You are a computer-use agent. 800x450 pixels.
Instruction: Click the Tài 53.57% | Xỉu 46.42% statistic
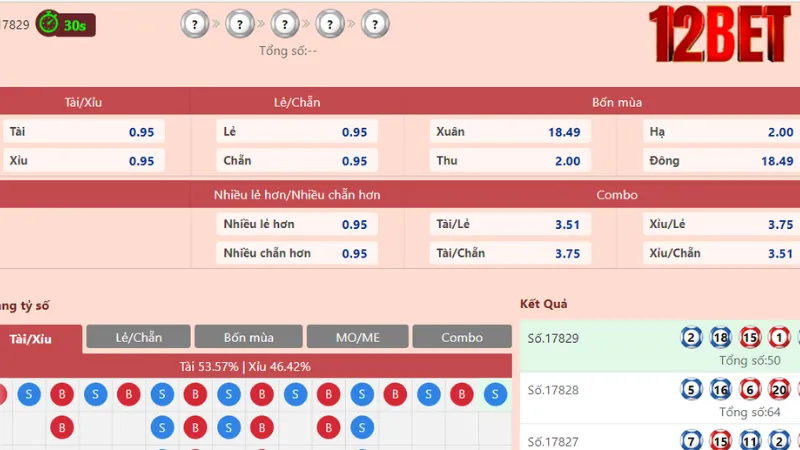245,366
